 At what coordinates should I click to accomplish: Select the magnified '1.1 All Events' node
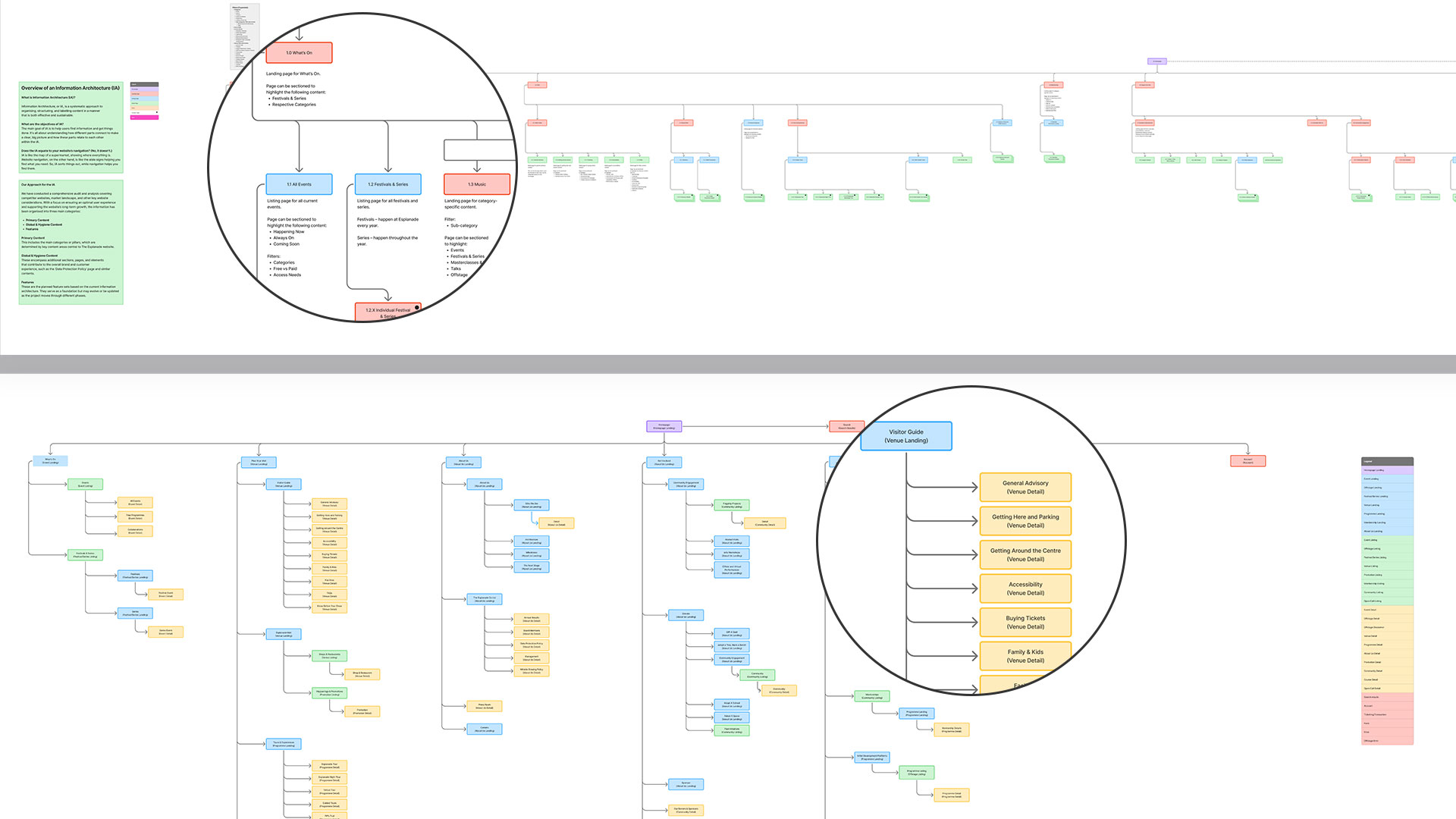(299, 184)
